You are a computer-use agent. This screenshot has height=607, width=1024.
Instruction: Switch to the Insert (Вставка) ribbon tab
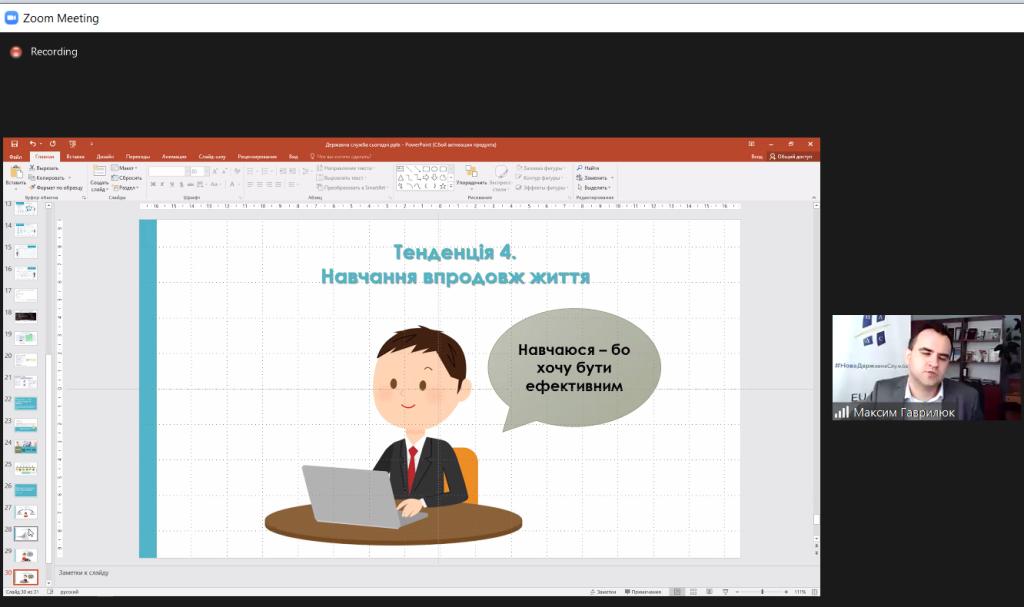75,157
